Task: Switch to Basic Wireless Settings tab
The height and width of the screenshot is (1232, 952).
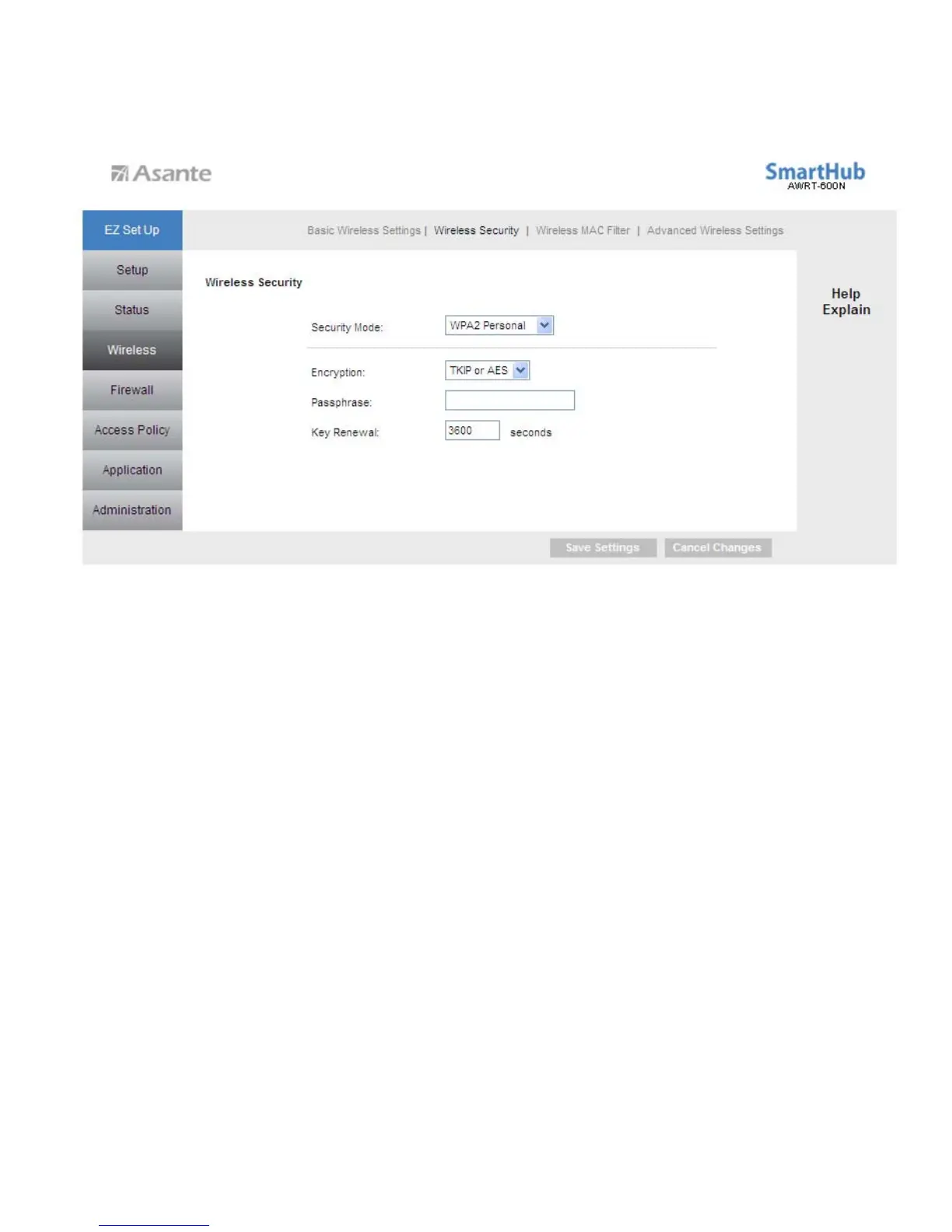Action: coord(363,231)
